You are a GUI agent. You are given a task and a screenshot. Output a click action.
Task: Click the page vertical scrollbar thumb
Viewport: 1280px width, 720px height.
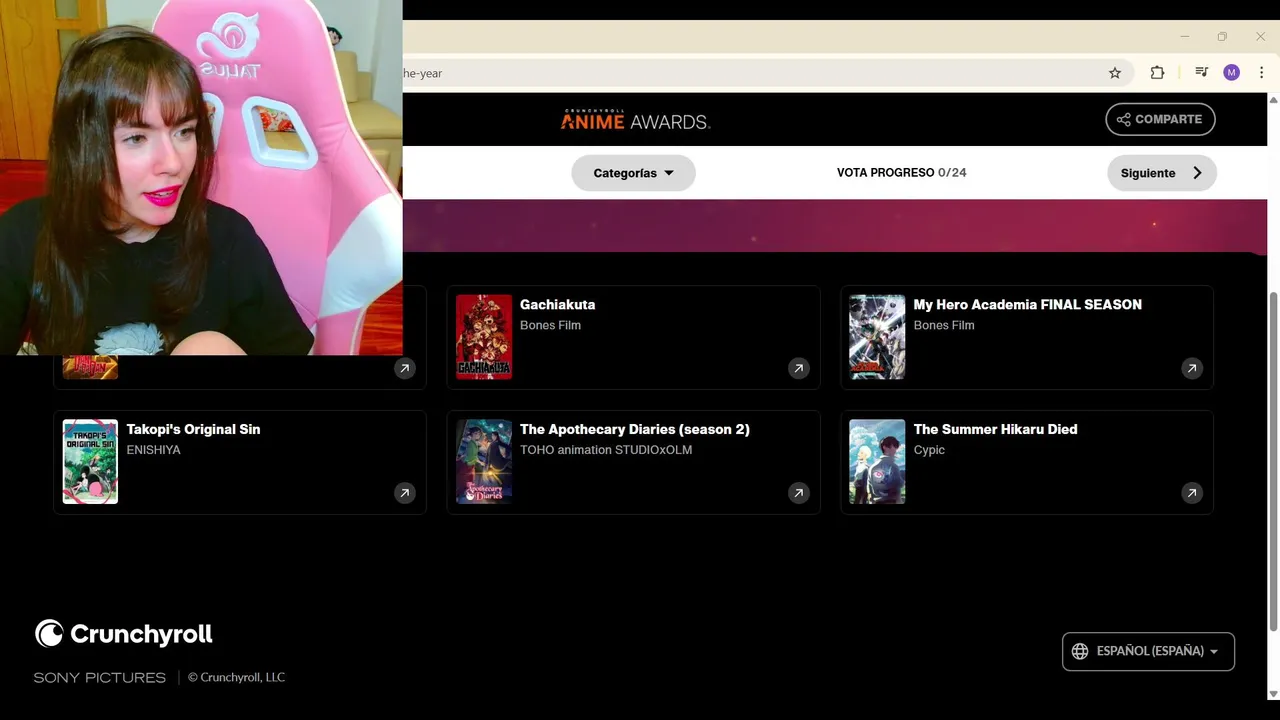(1273, 460)
